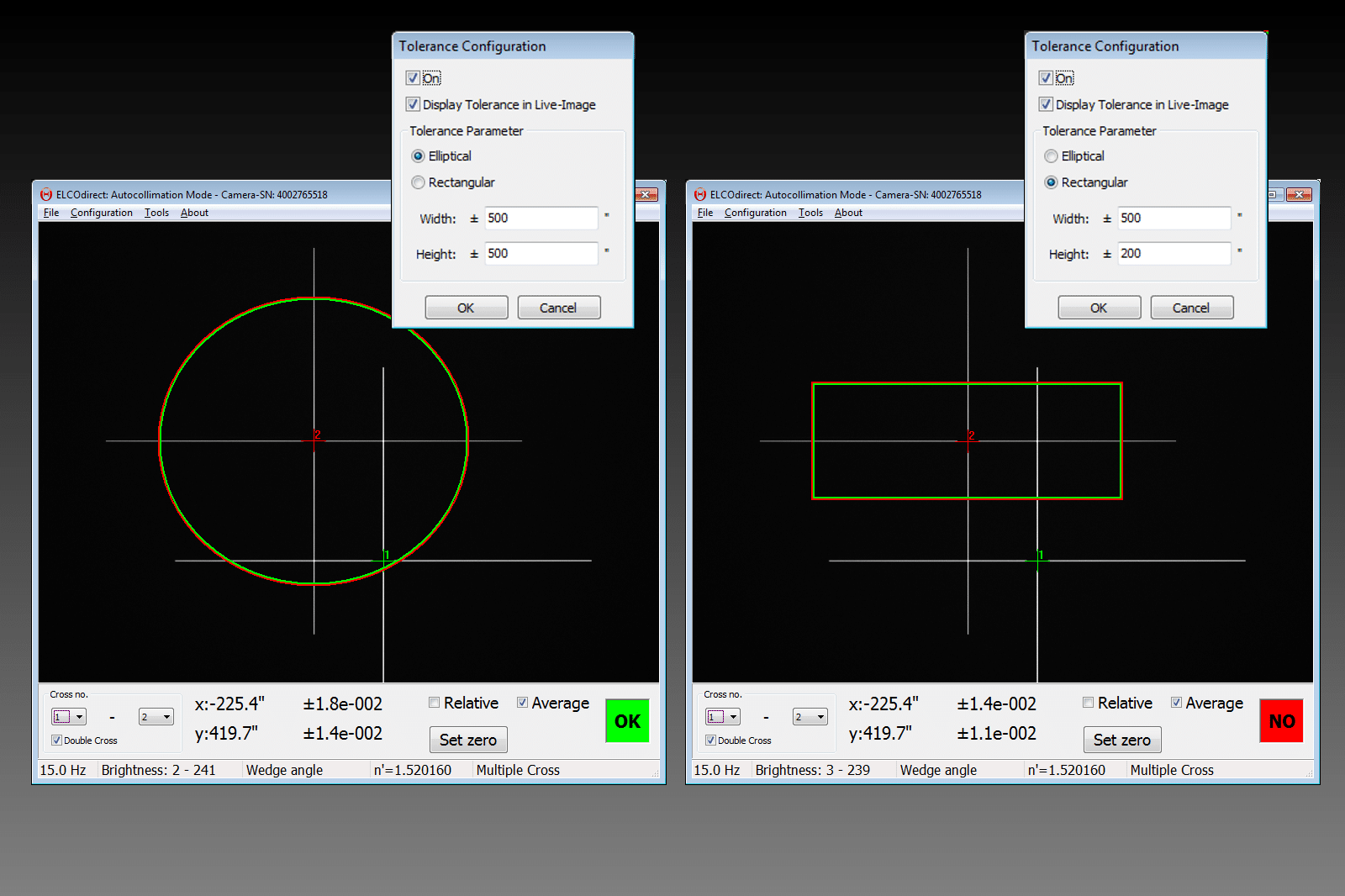Close the left ELCOdirect window
The height and width of the screenshot is (896, 1345).
pyautogui.click(x=646, y=194)
